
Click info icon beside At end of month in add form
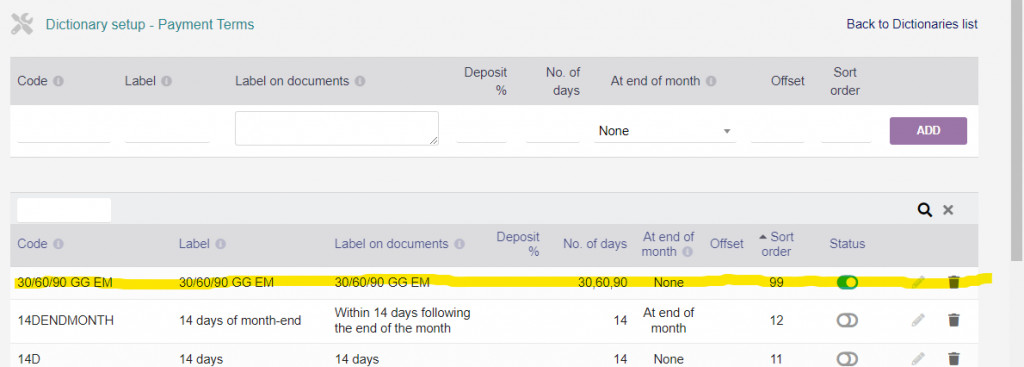point(711,82)
